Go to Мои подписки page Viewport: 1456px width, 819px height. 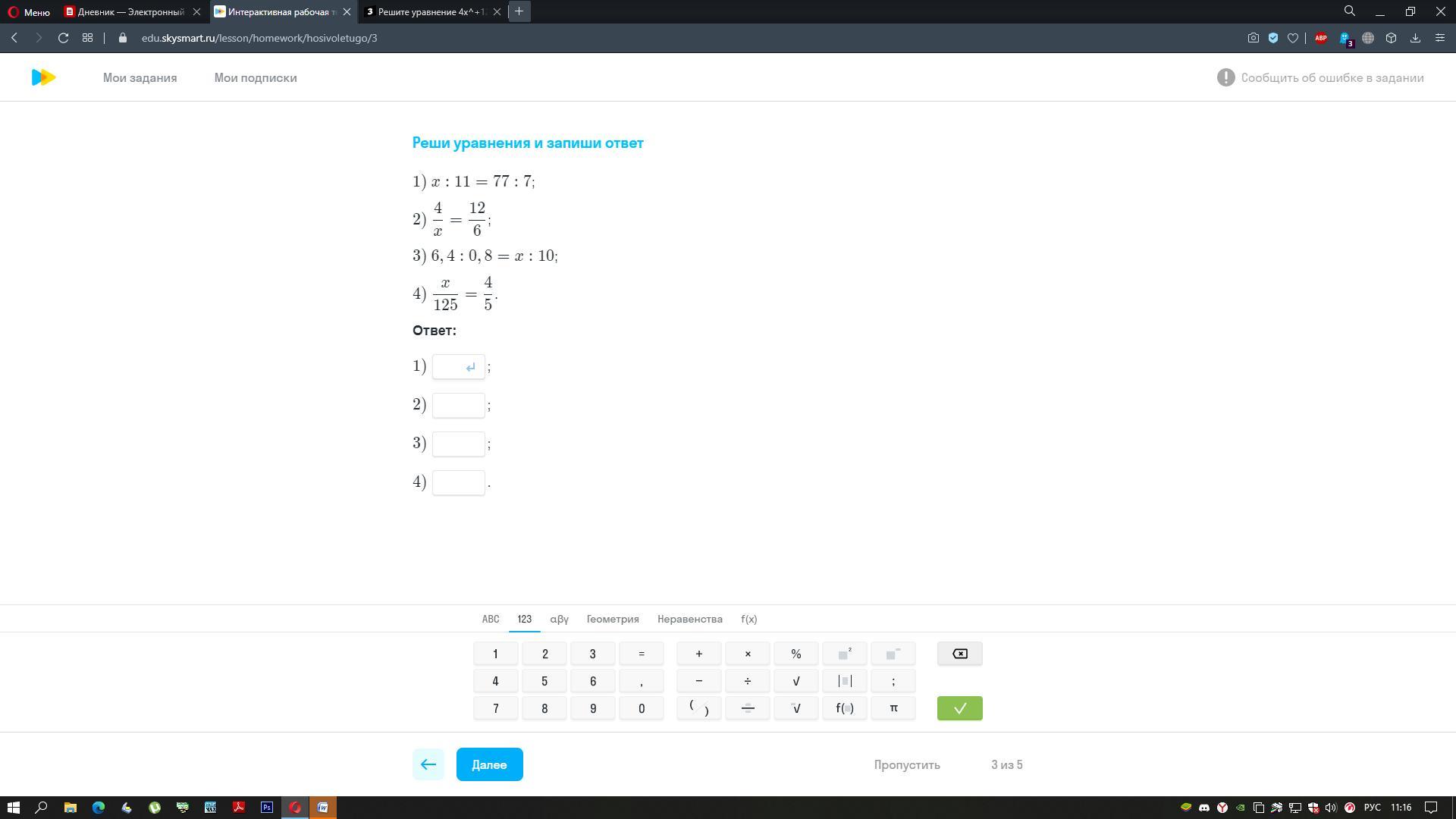tap(255, 77)
